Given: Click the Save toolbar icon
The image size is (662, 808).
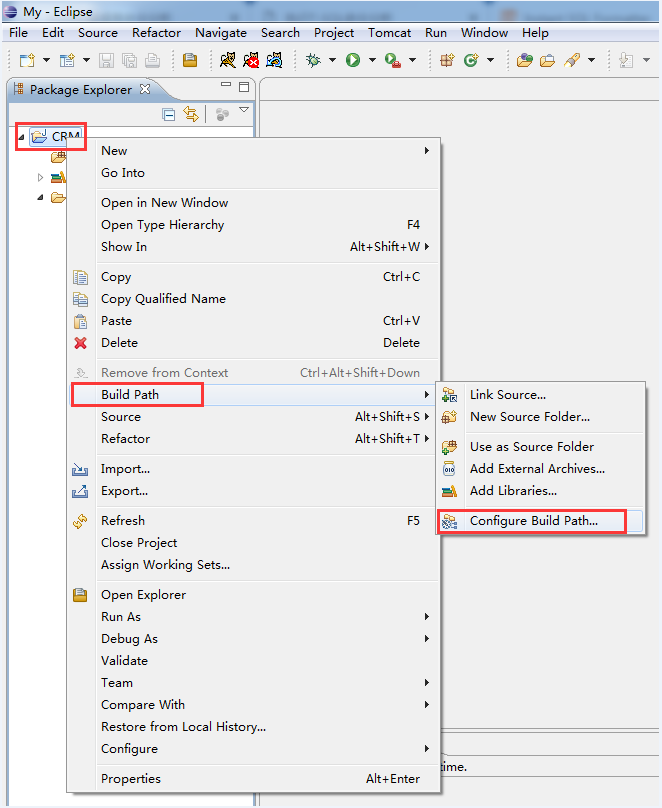Looking at the screenshot, I should (107, 60).
